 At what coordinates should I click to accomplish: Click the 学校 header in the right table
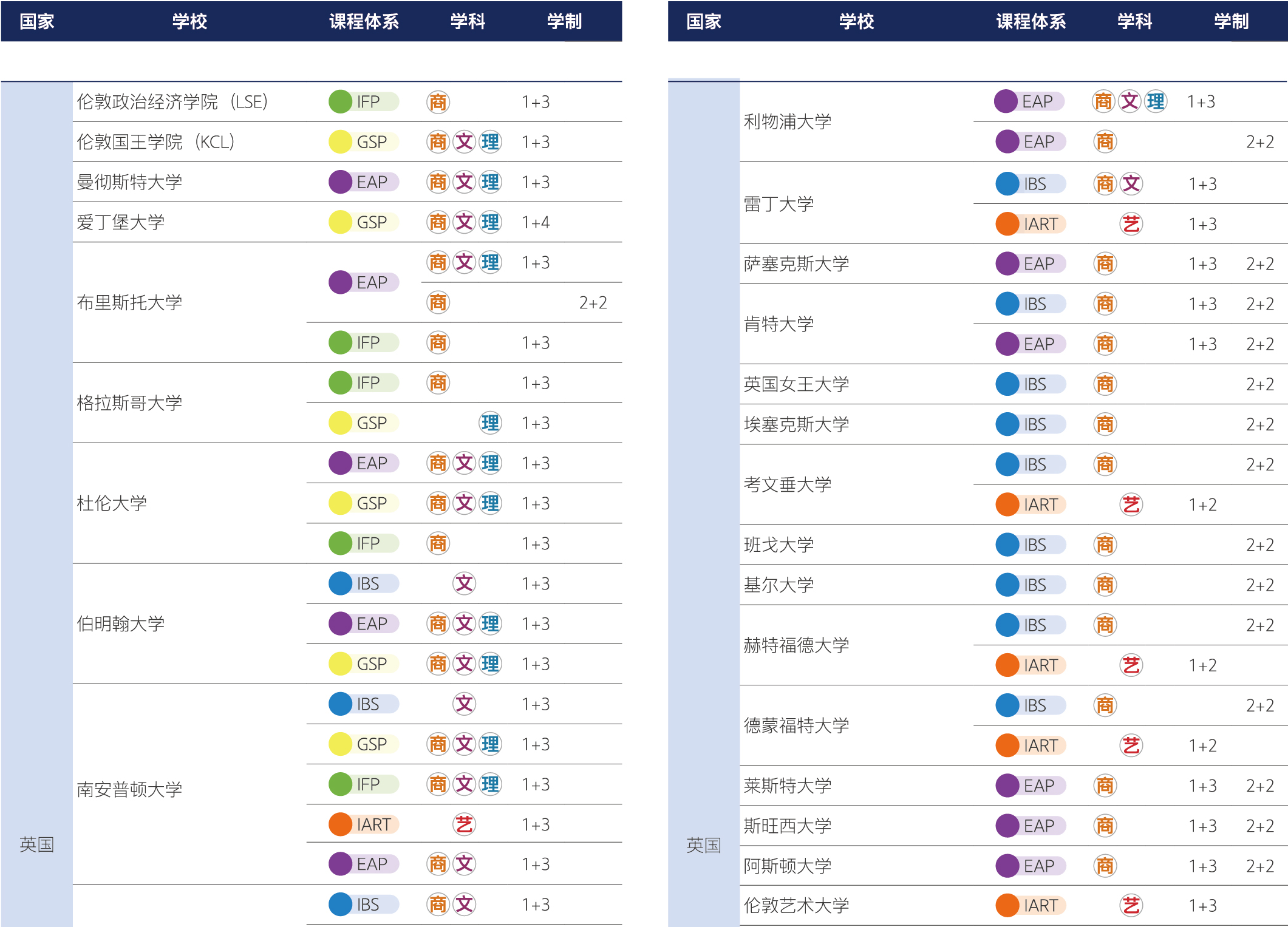[x=856, y=21]
